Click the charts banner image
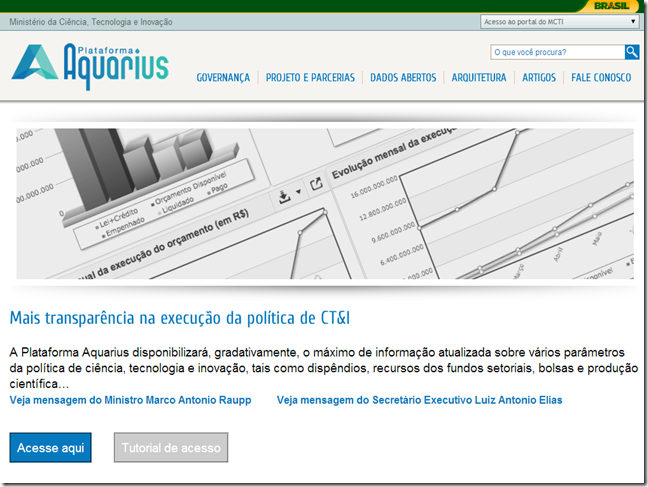Image resolution: width=648 pixels, height=487 pixels. 325,203
